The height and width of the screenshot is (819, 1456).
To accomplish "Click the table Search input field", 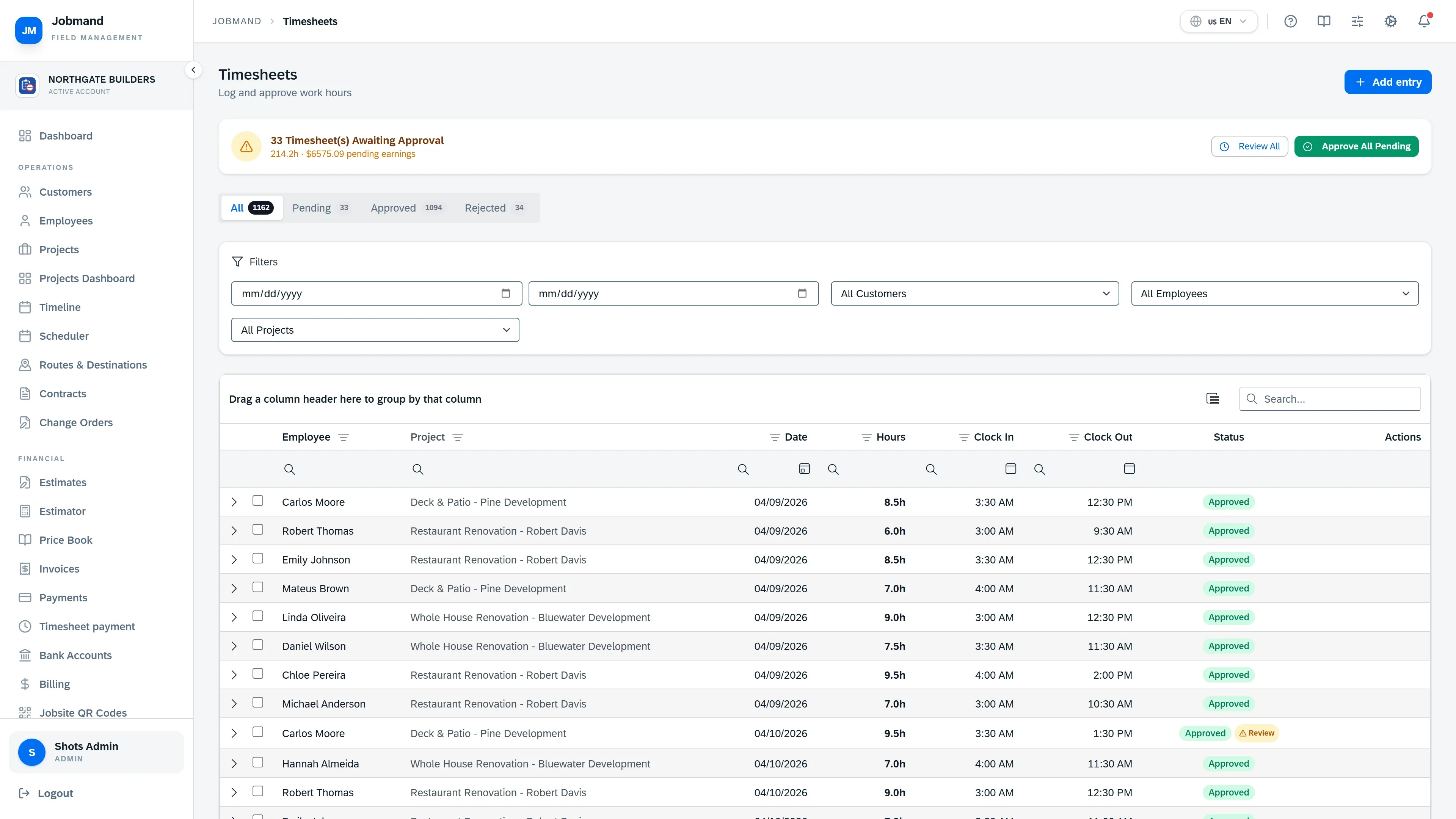I will coord(1330,399).
